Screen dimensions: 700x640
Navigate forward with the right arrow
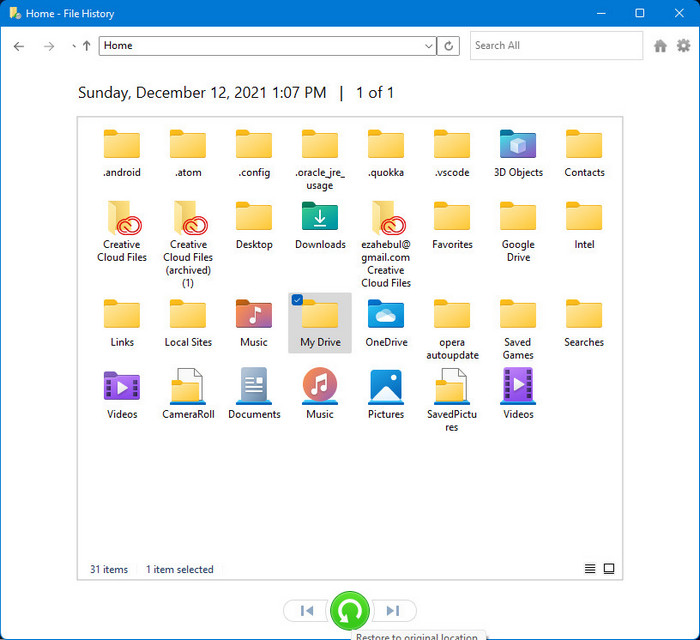pyautogui.click(x=49, y=46)
